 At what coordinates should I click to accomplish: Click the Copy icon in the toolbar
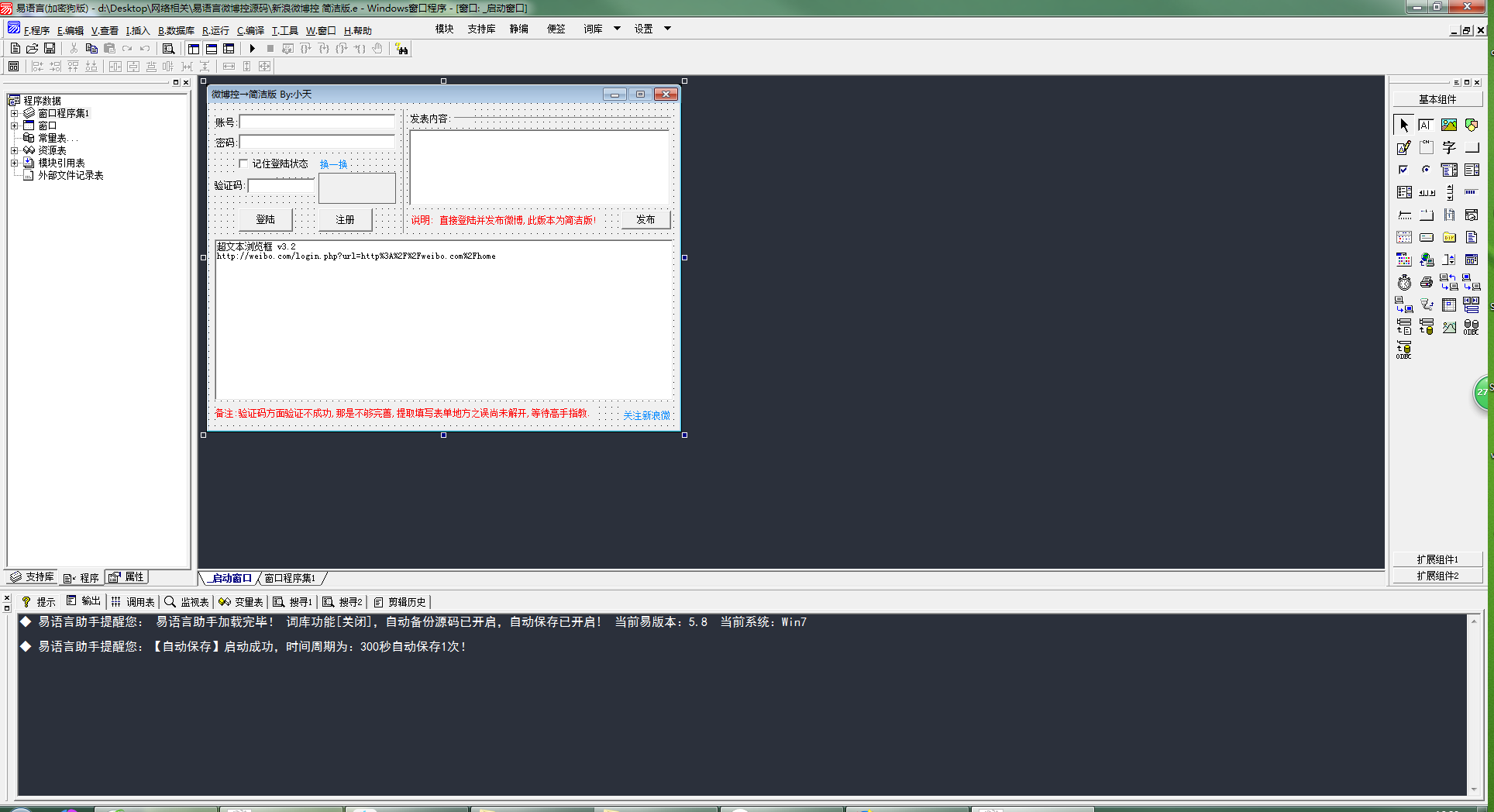pyautogui.click(x=91, y=48)
